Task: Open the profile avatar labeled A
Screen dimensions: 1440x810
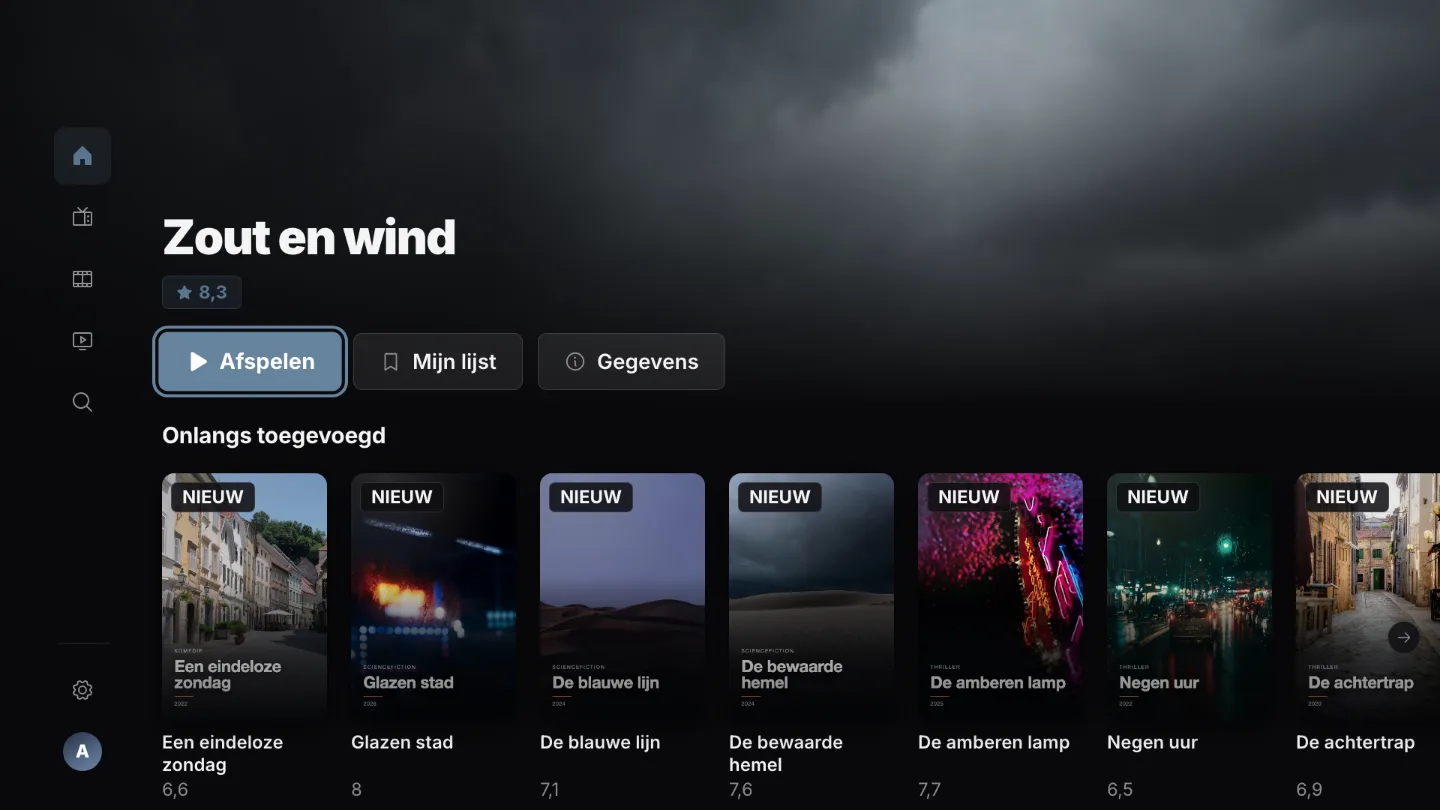Action: pyautogui.click(x=82, y=751)
